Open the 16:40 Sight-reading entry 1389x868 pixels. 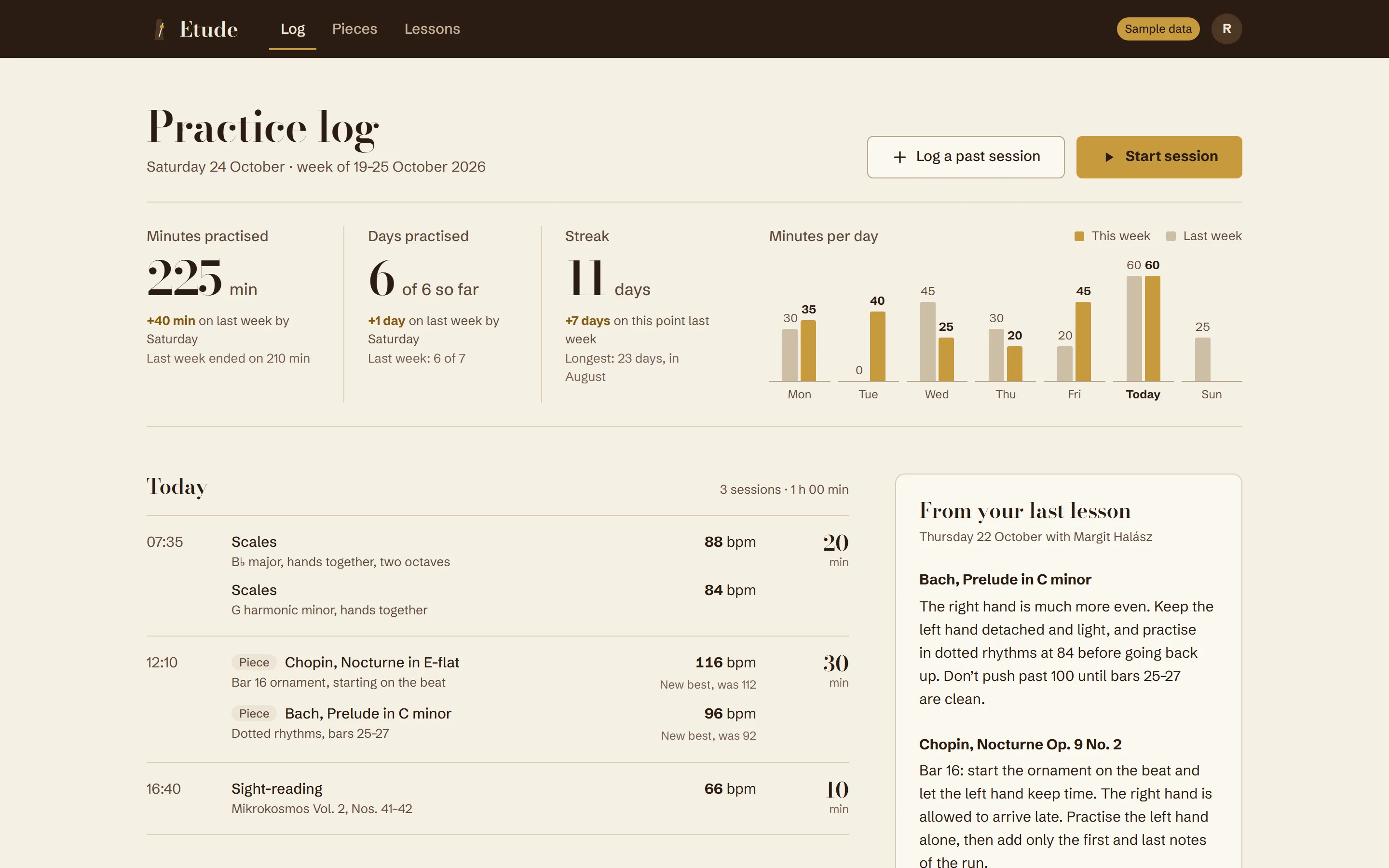pyautogui.click(x=497, y=798)
